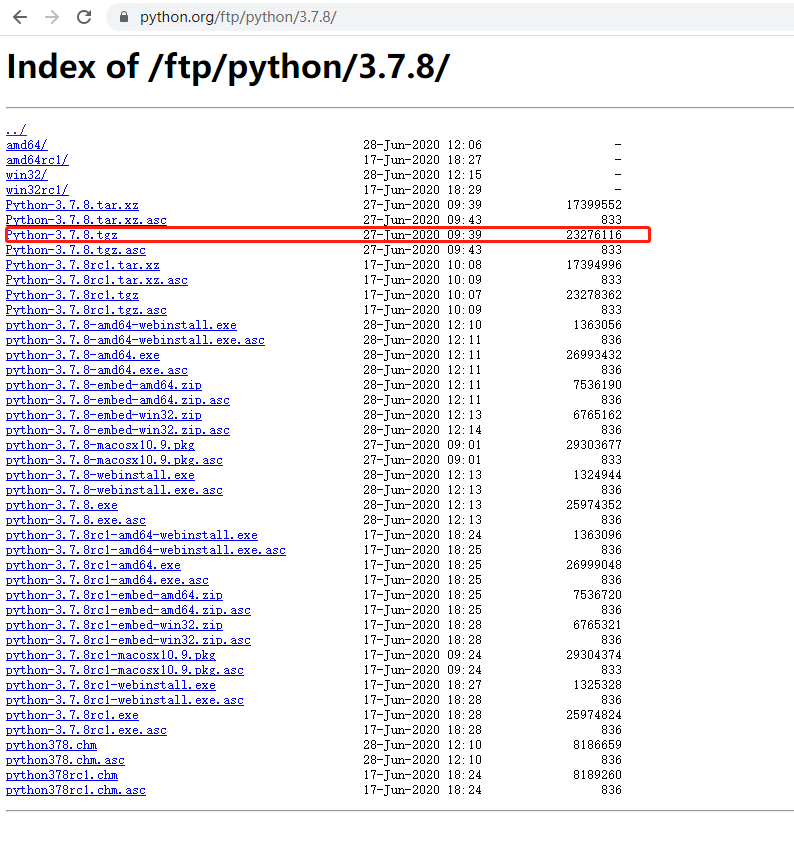Click python-3.7.8rc1-embed-amd64.zip.asc link
The height and width of the screenshot is (855, 794).
click(128, 610)
